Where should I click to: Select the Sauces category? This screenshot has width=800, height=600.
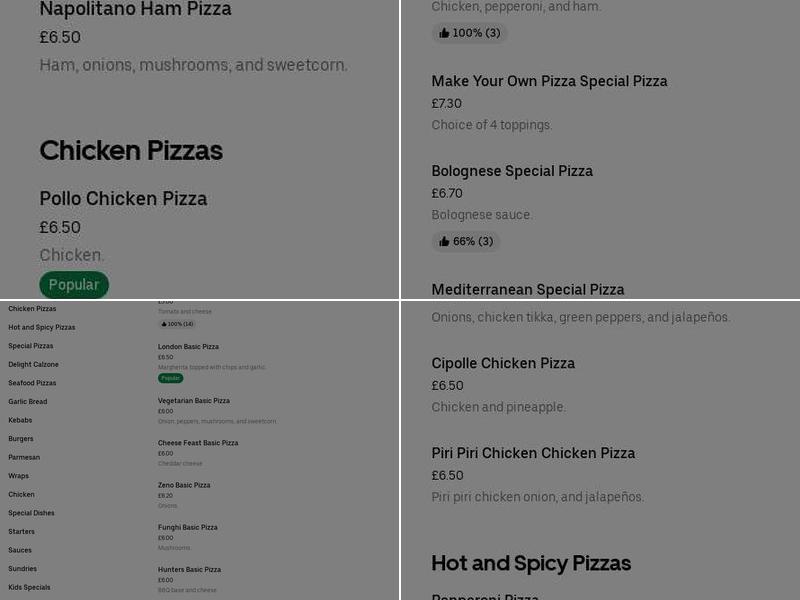18,550
